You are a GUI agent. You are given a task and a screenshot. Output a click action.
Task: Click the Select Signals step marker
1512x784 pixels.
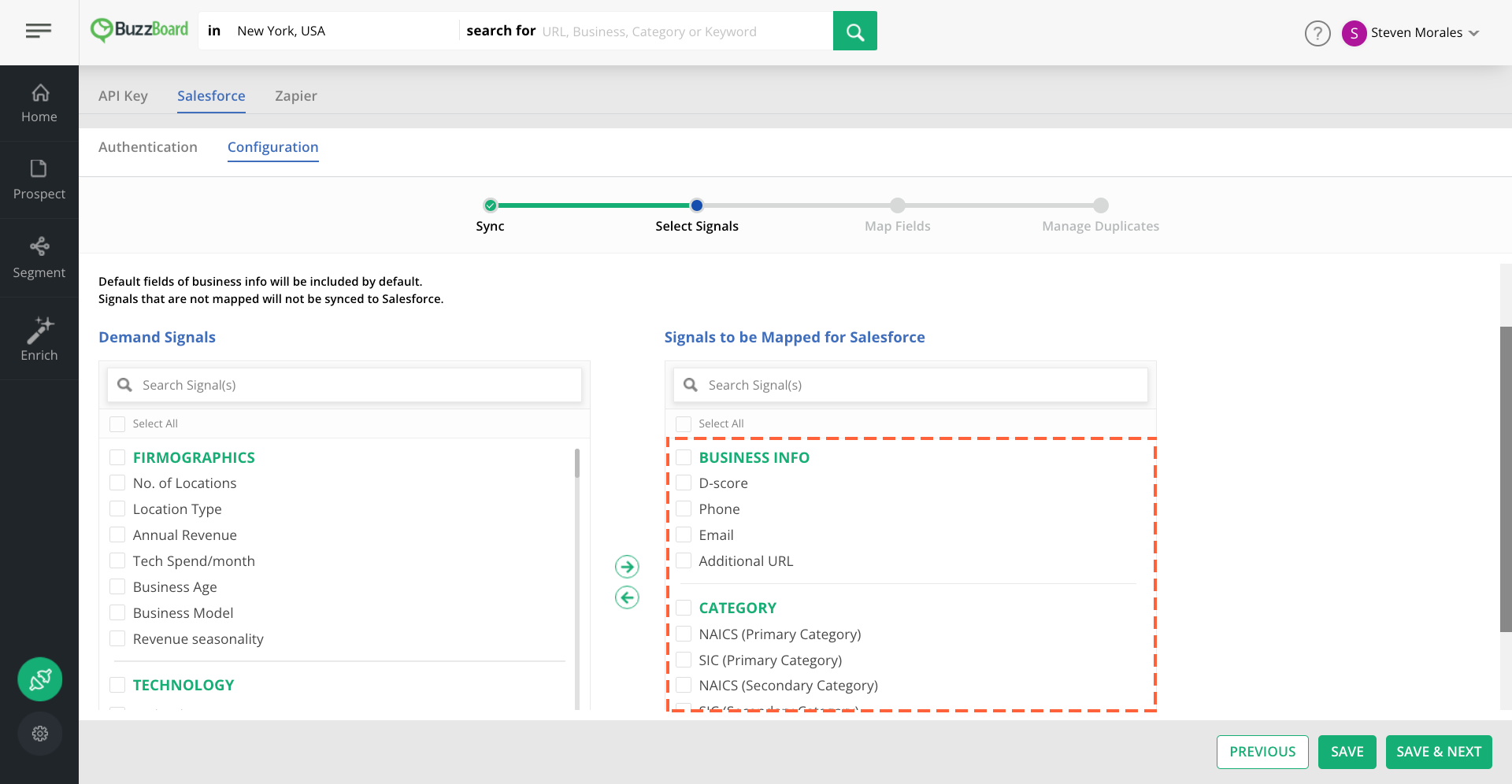tap(697, 205)
